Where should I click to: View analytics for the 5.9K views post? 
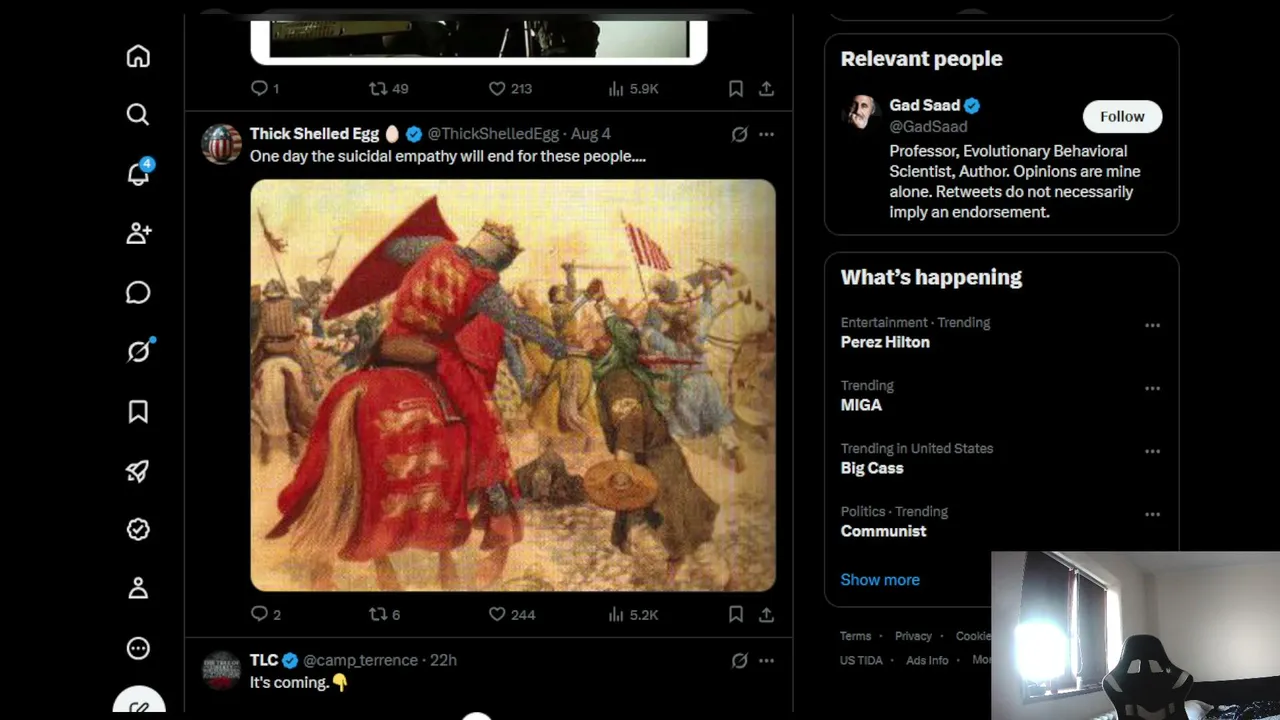click(x=633, y=88)
